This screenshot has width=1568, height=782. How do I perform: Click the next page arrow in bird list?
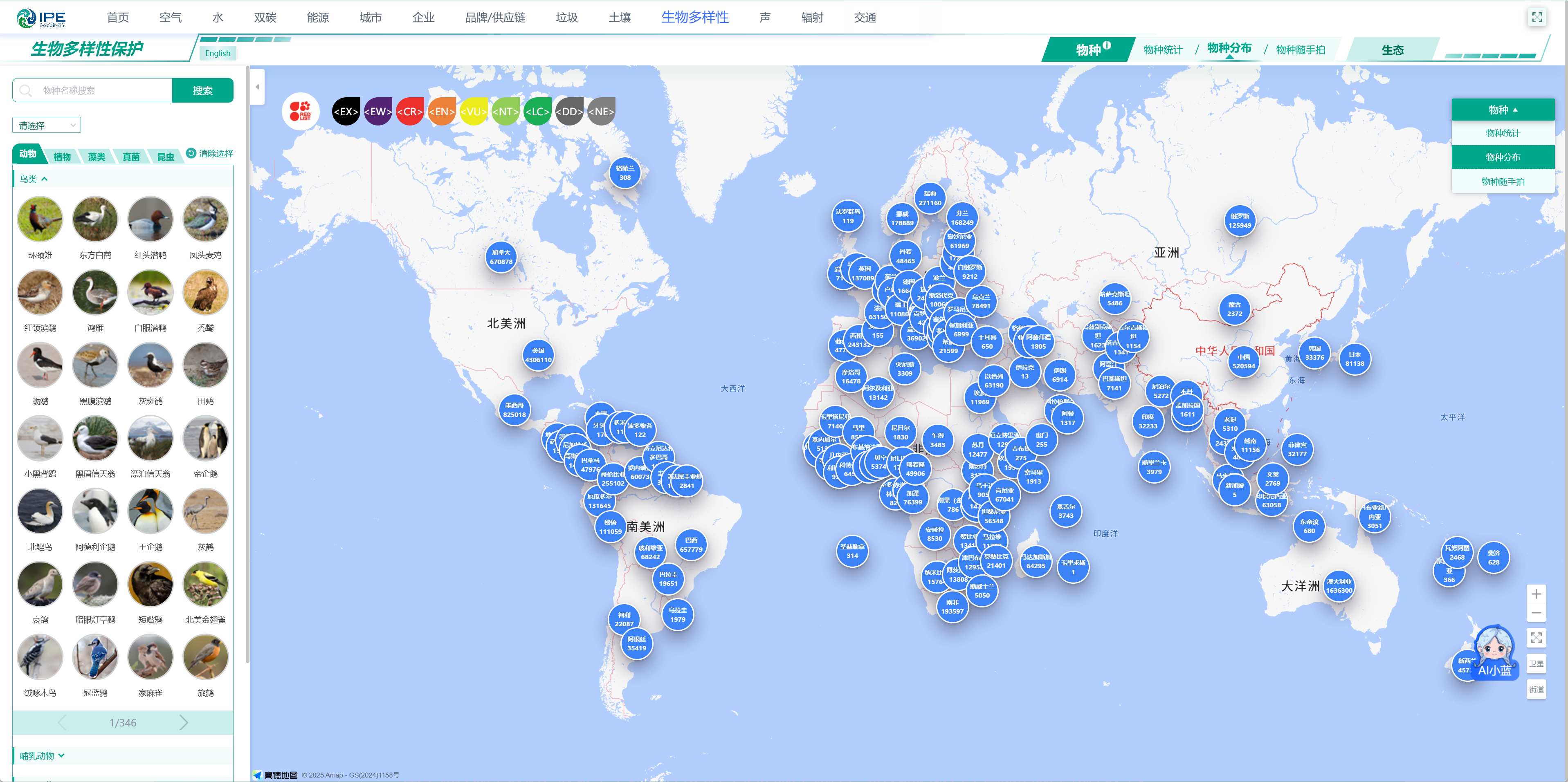click(183, 722)
